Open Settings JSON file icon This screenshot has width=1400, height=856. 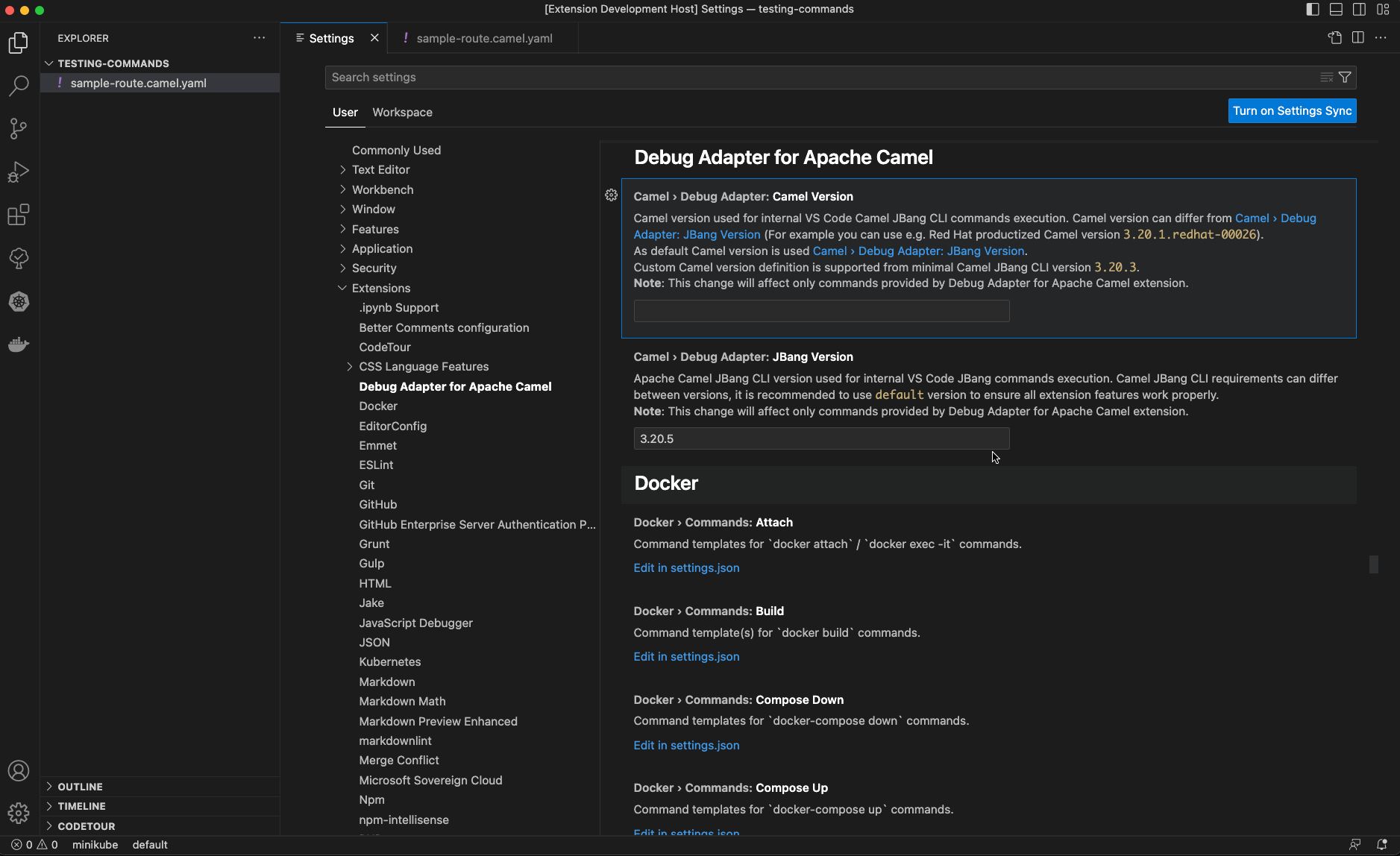(x=1334, y=38)
